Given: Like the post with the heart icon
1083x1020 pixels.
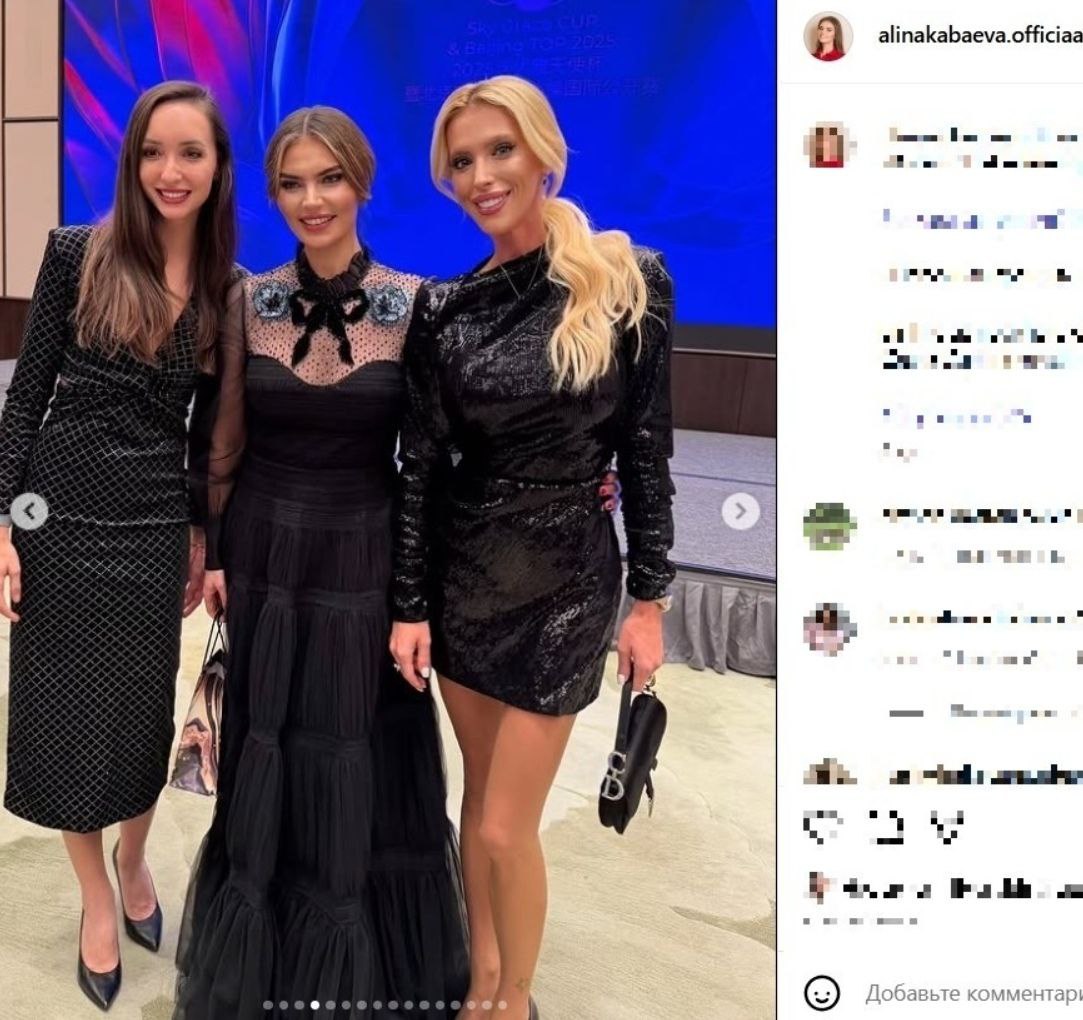Looking at the screenshot, I should pyautogui.click(x=824, y=828).
